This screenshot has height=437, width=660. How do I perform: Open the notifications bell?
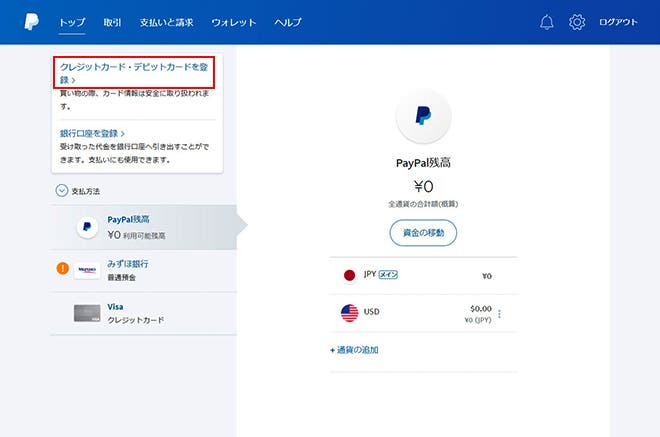546,22
